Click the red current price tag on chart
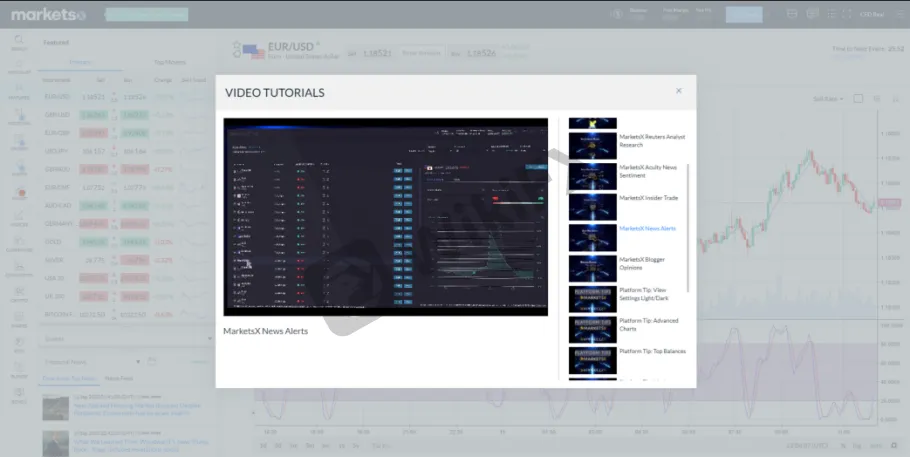910x458 pixels. [x=889, y=203]
